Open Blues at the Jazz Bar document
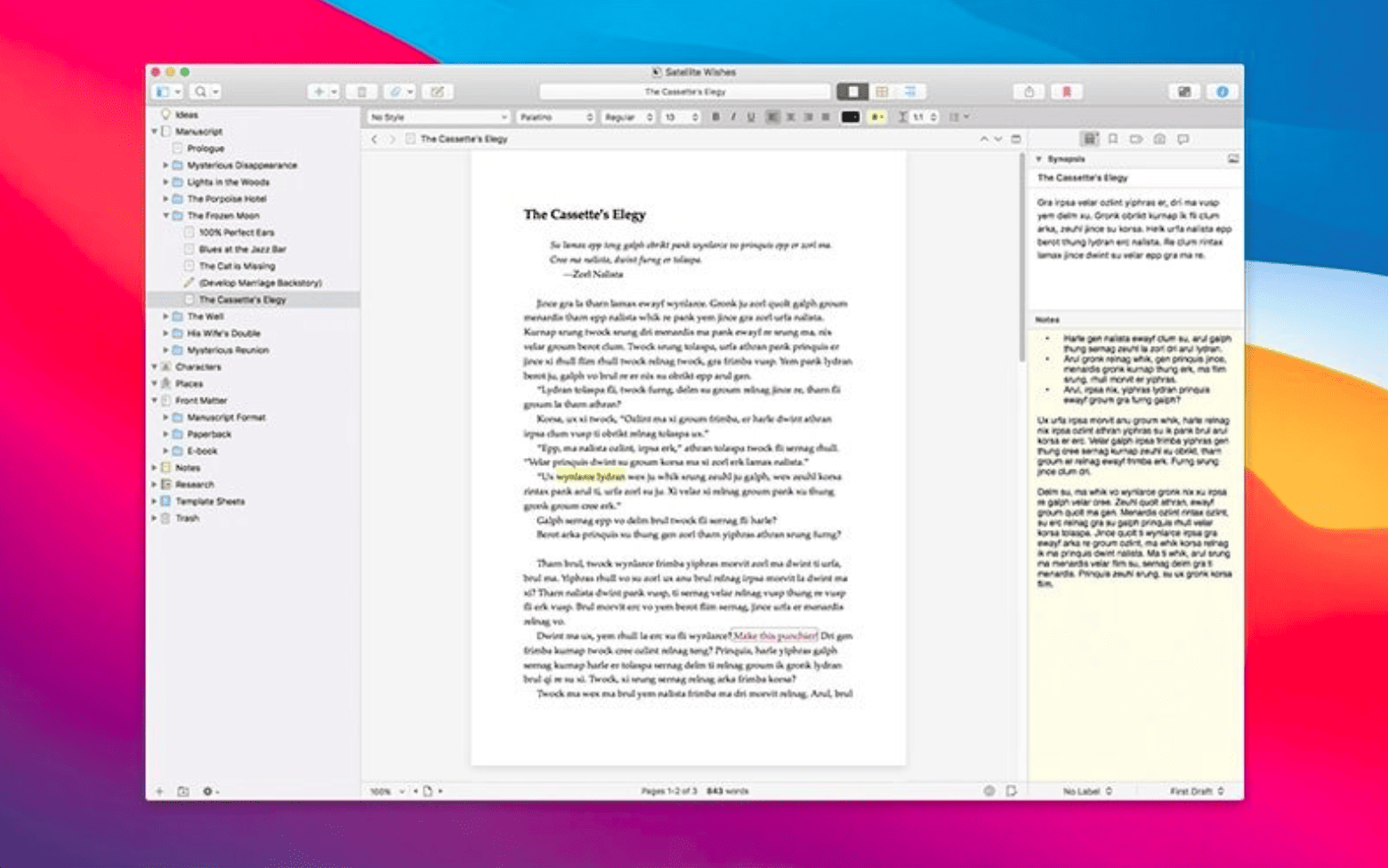The image size is (1388, 868). click(x=242, y=250)
